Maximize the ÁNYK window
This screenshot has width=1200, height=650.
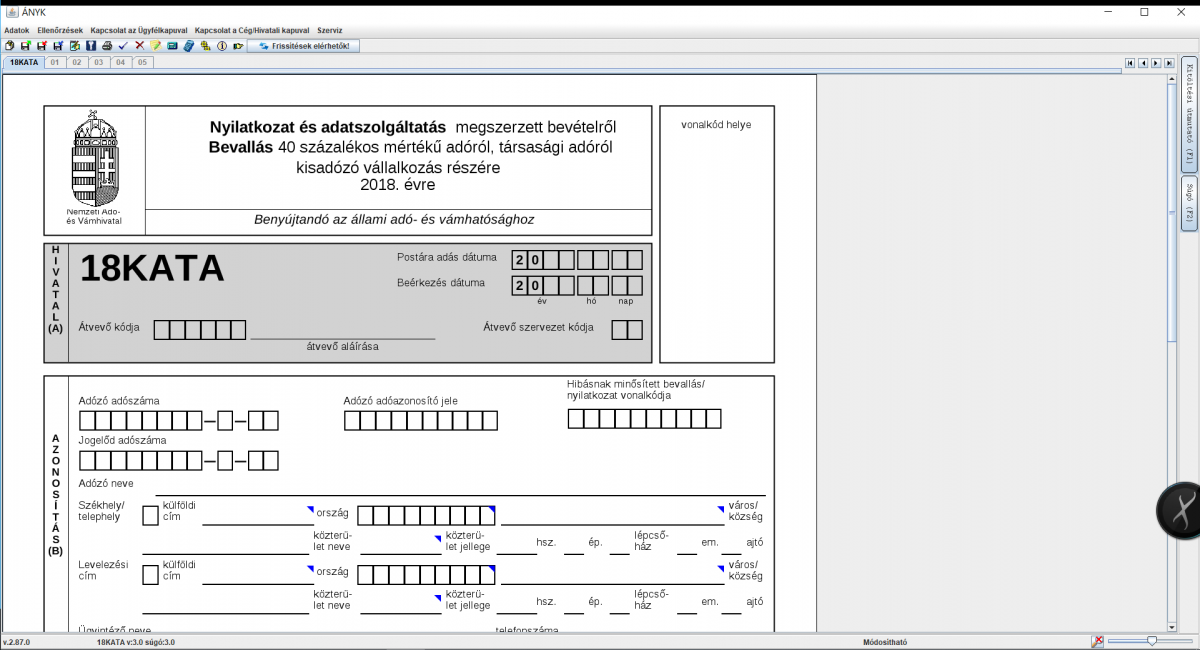1144,12
